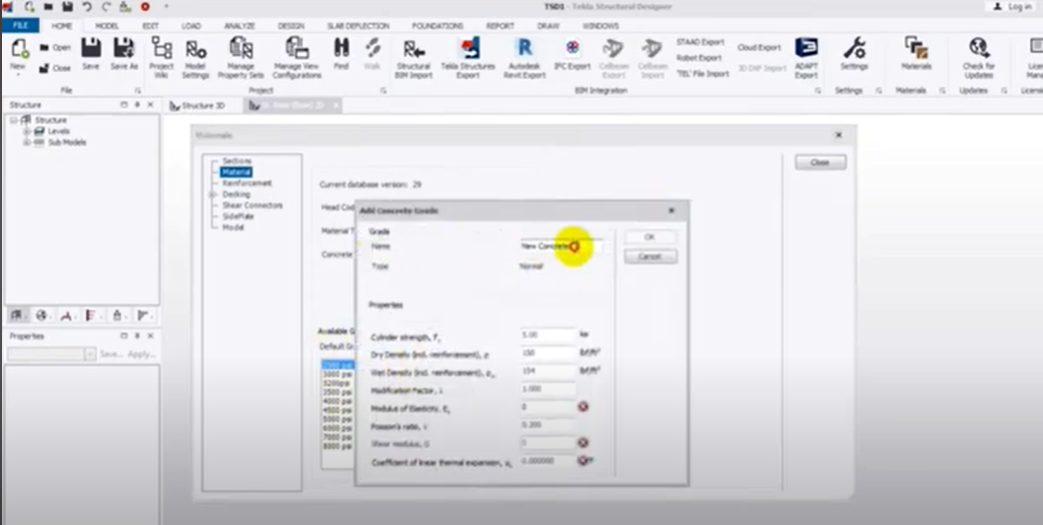Click IFC Export
The image size is (1043, 525).
[x=572, y=55]
